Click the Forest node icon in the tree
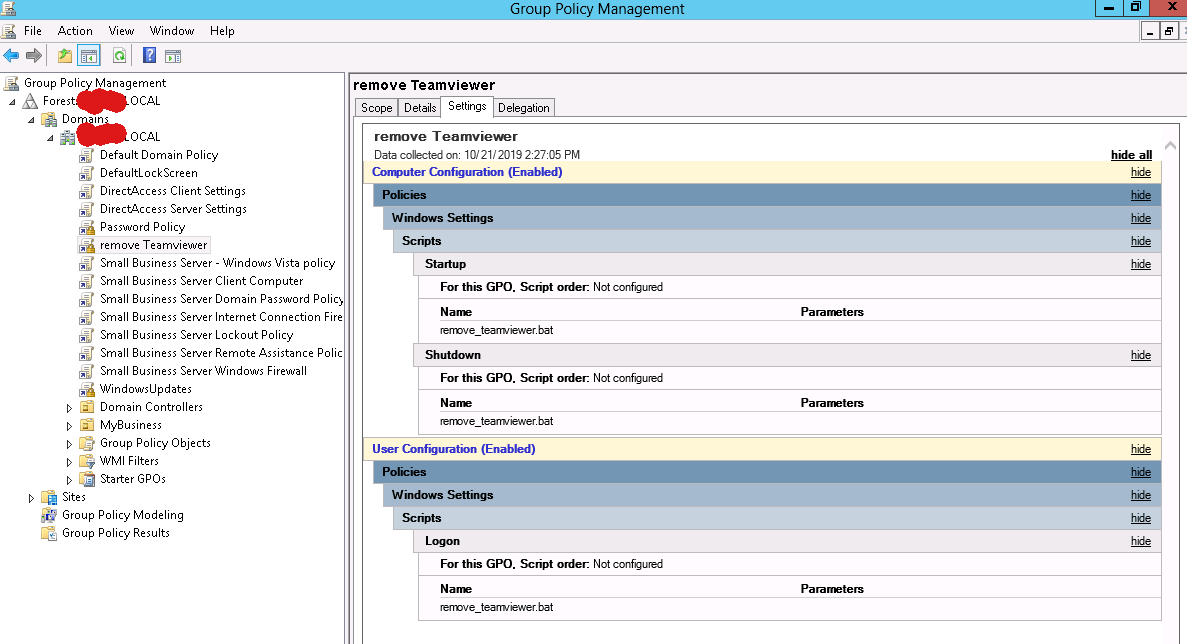 pyautogui.click(x=30, y=101)
